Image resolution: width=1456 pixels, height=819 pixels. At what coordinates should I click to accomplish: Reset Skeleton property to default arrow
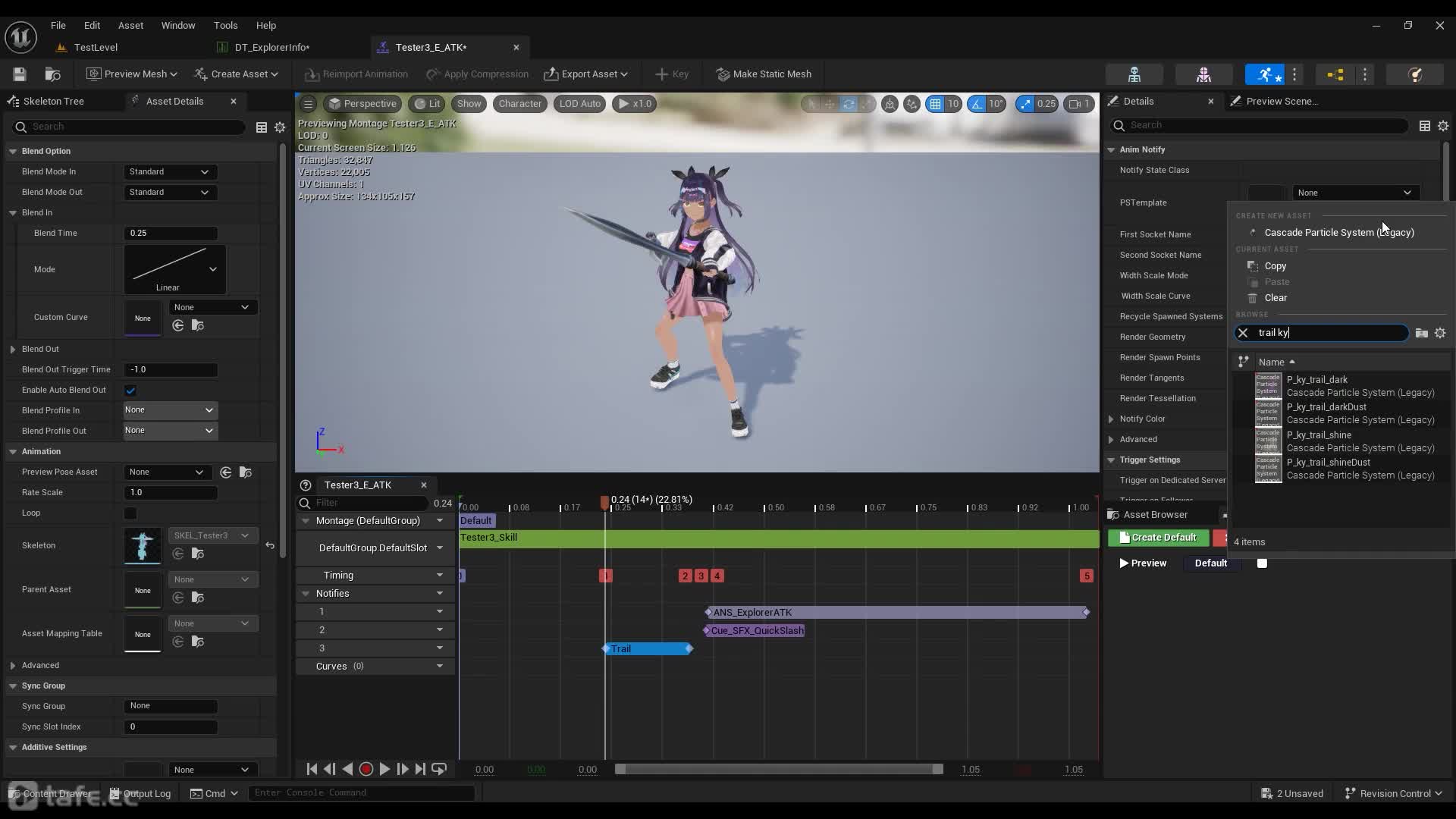pos(270,545)
